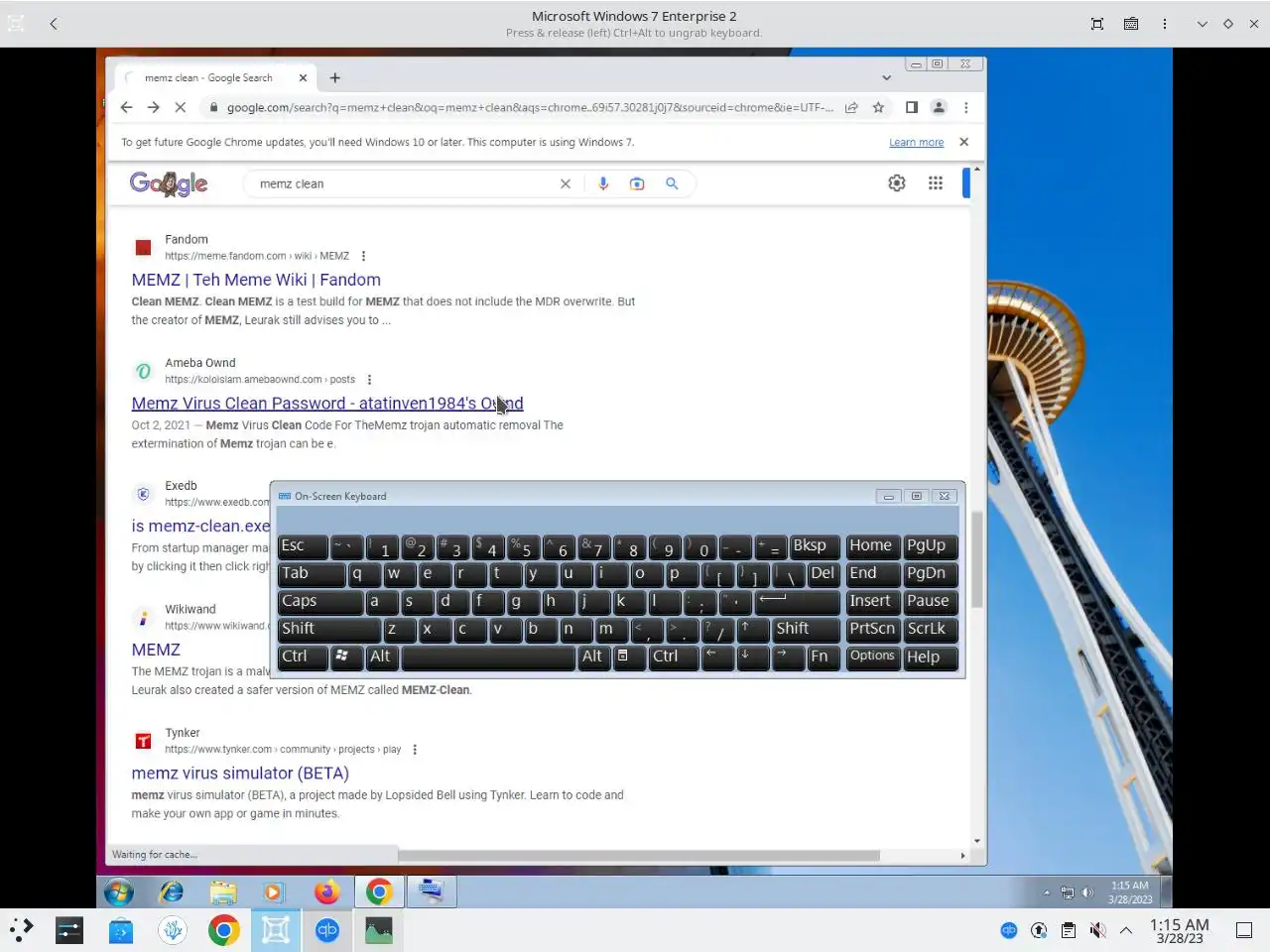Open the is memz-clean.exe result

tap(200, 527)
